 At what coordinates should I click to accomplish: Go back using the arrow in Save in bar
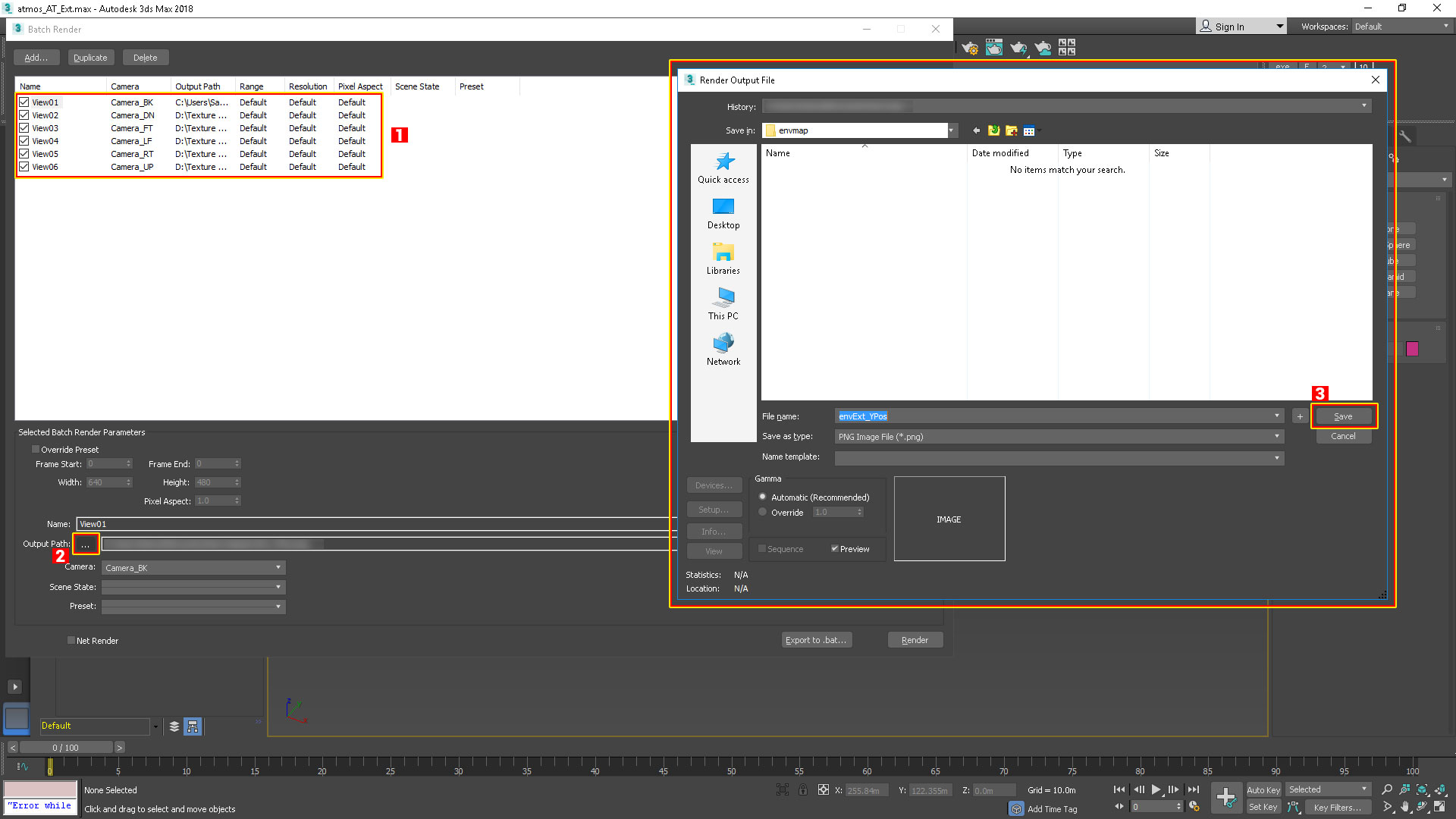coord(976,130)
